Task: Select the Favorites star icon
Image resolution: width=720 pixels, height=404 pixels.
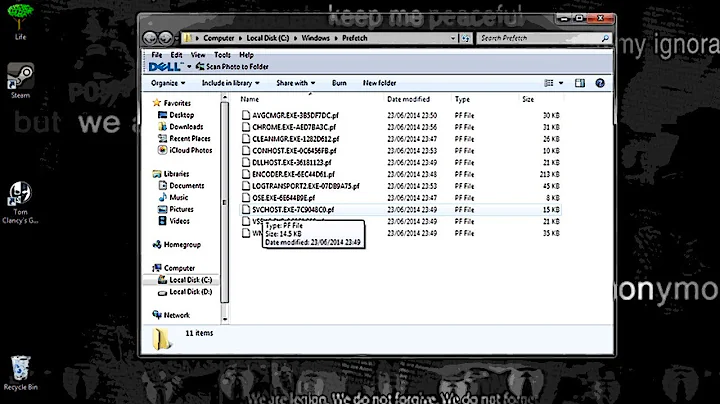Action: tap(157, 103)
